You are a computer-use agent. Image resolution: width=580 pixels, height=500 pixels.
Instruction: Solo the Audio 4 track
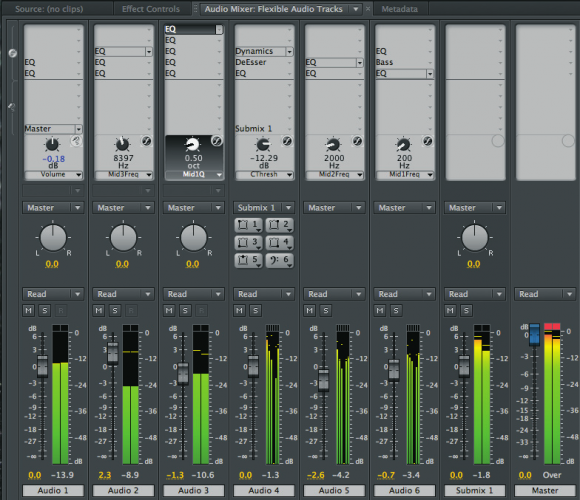[256, 310]
